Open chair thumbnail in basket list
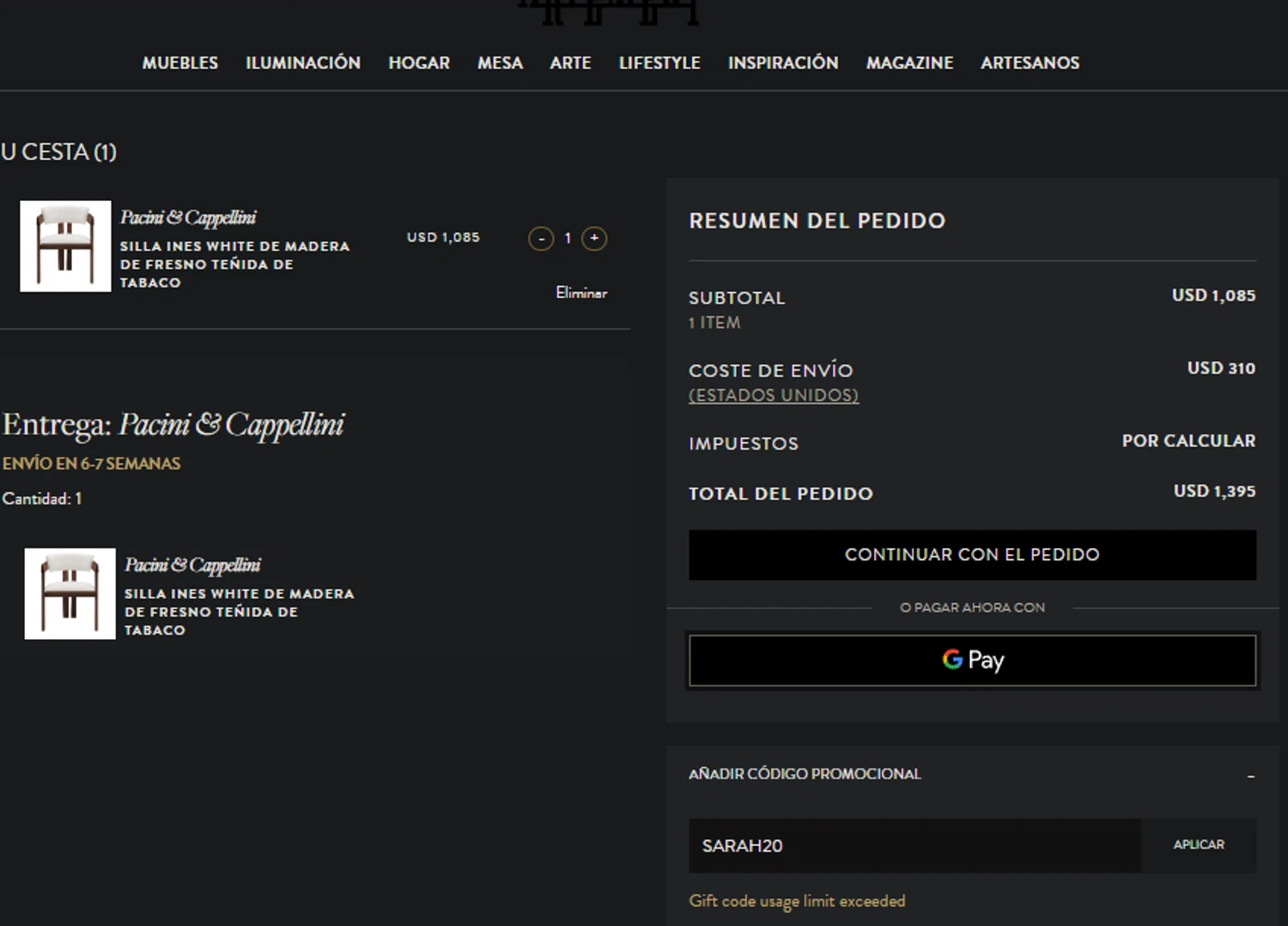 pos(65,247)
